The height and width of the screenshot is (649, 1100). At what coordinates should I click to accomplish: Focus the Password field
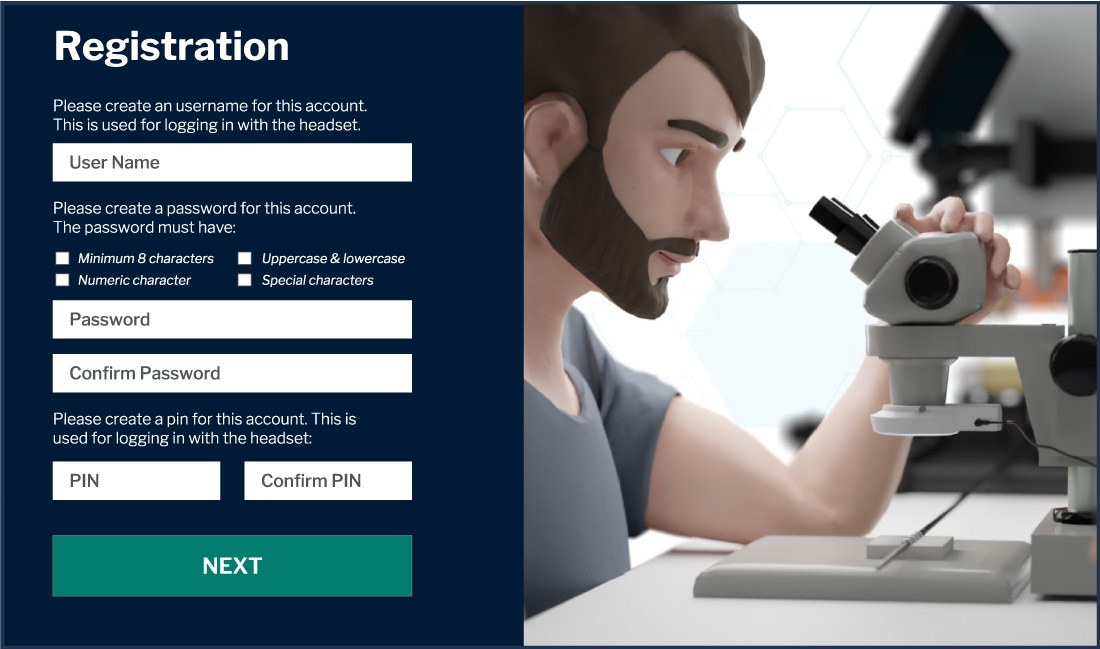(x=232, y=319)
